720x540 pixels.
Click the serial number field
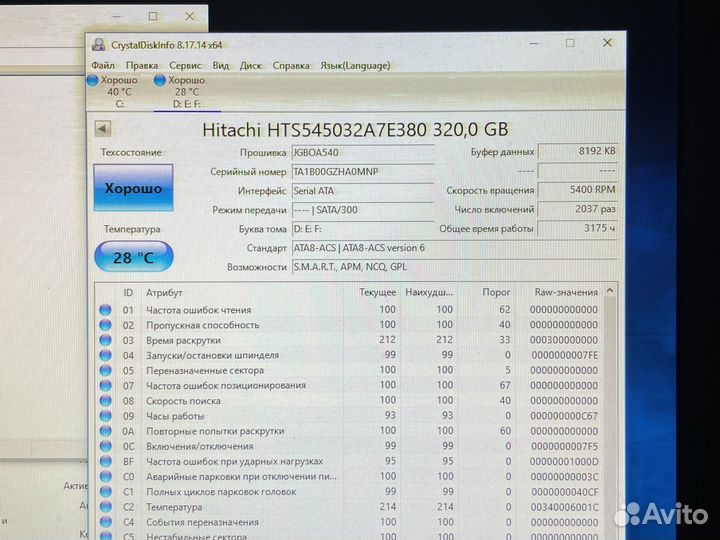[362, 171]
